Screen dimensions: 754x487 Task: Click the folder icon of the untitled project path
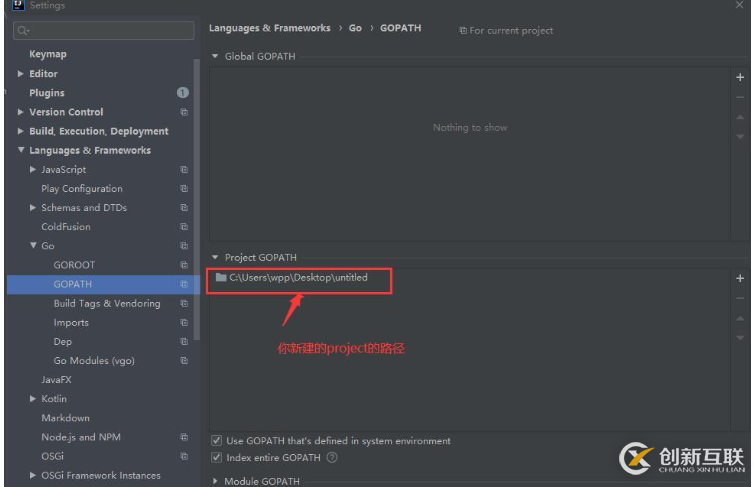(221, 277)
